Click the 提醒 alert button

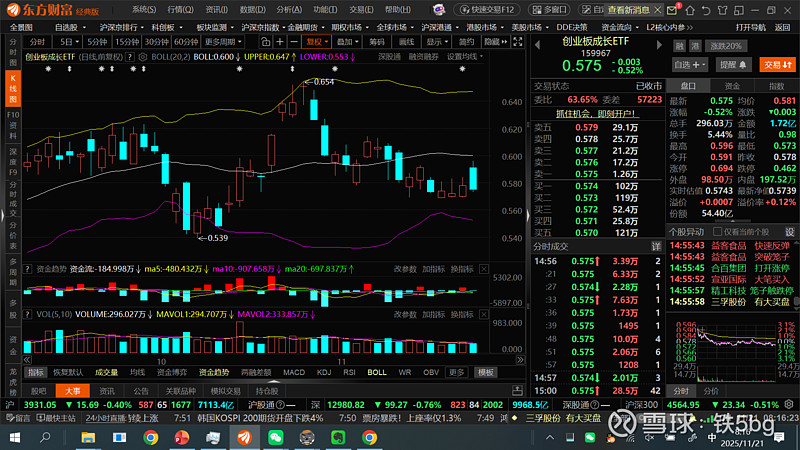[x=733, y=65]
